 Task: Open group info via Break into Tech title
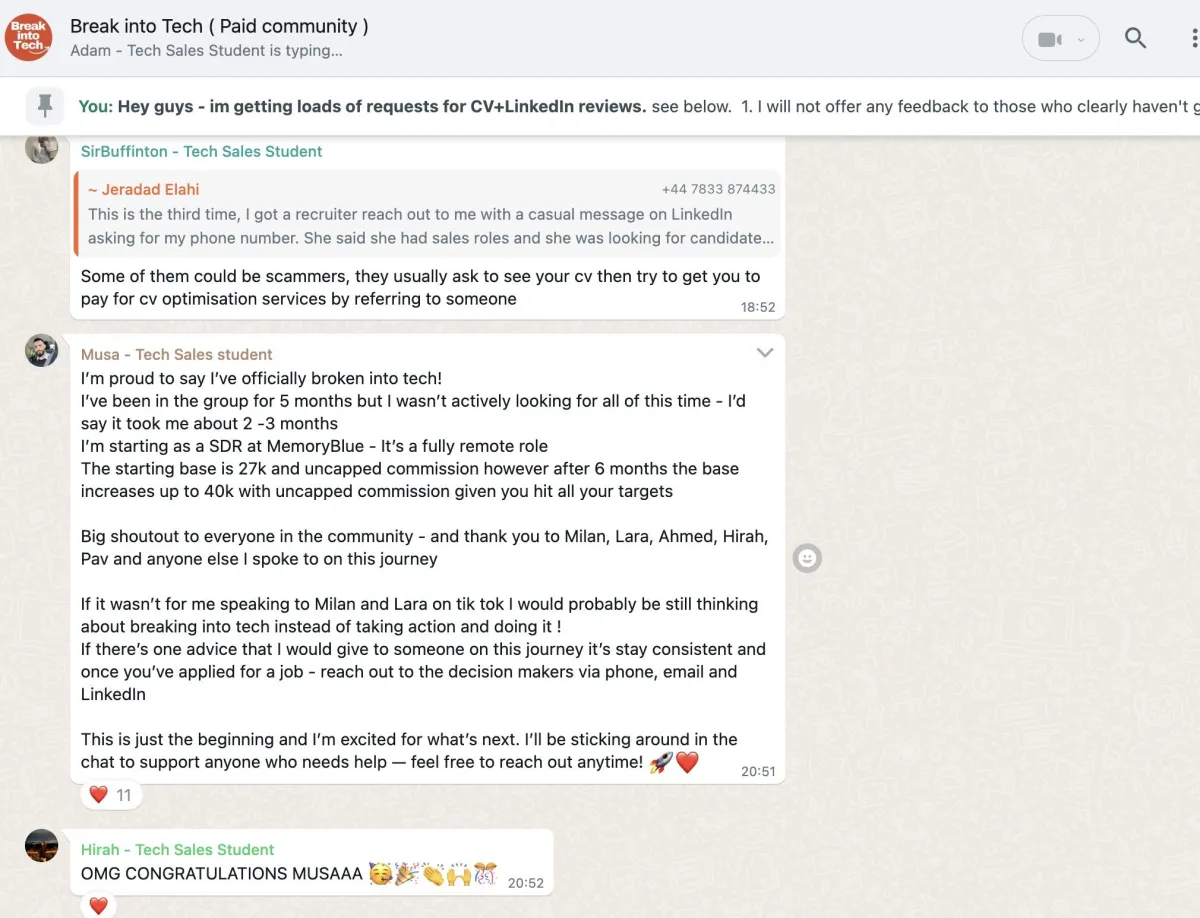click(x=219, y=27)
